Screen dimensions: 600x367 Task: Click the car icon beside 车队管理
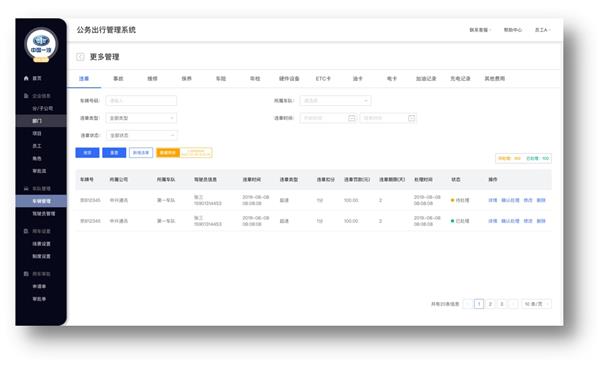(26, 189)
